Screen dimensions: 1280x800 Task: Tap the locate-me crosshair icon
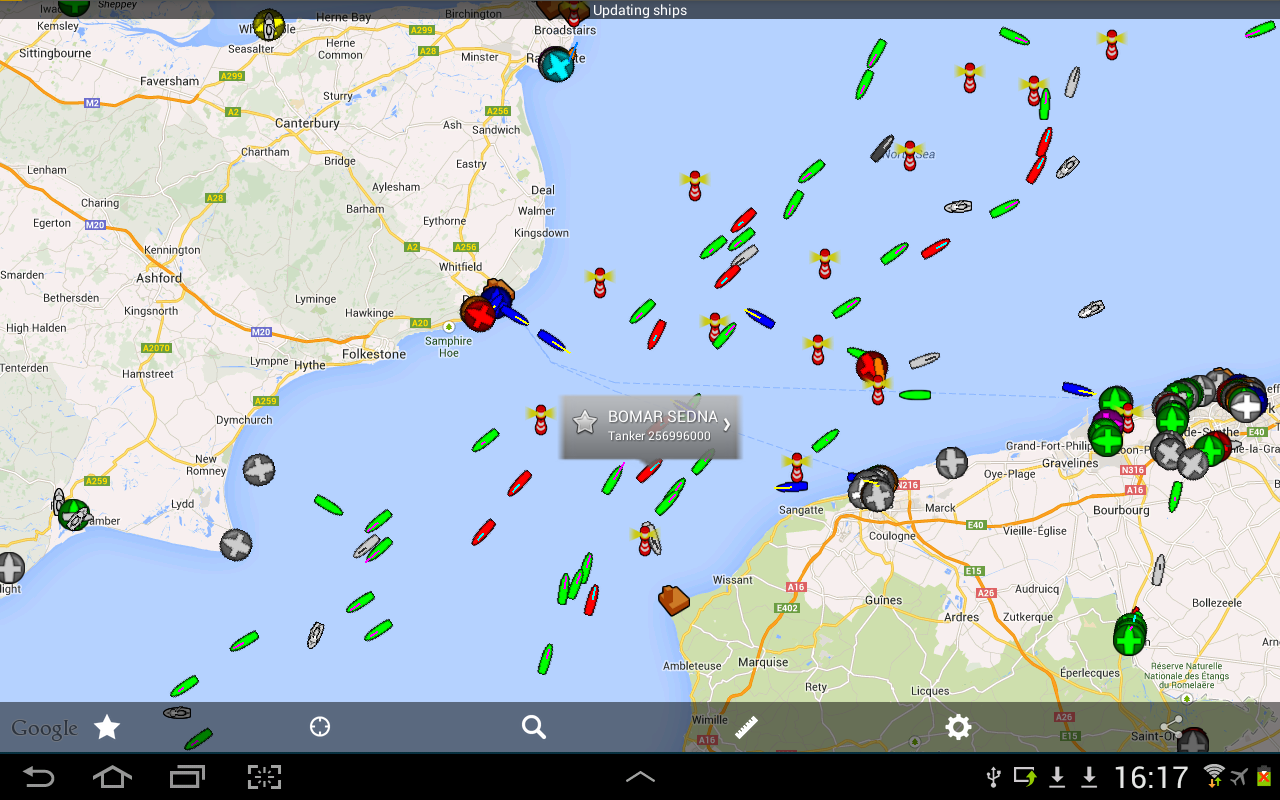click(320, 727)
